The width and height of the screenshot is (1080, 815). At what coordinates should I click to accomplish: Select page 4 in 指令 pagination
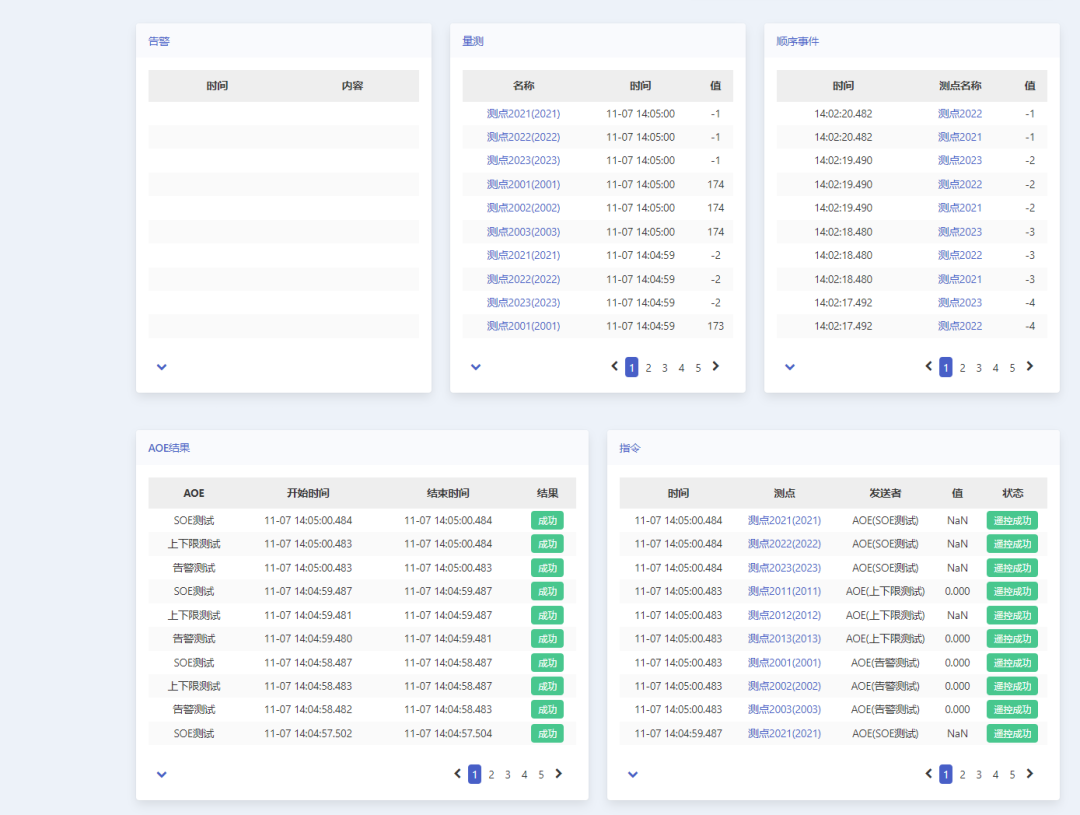click(995, 775)
